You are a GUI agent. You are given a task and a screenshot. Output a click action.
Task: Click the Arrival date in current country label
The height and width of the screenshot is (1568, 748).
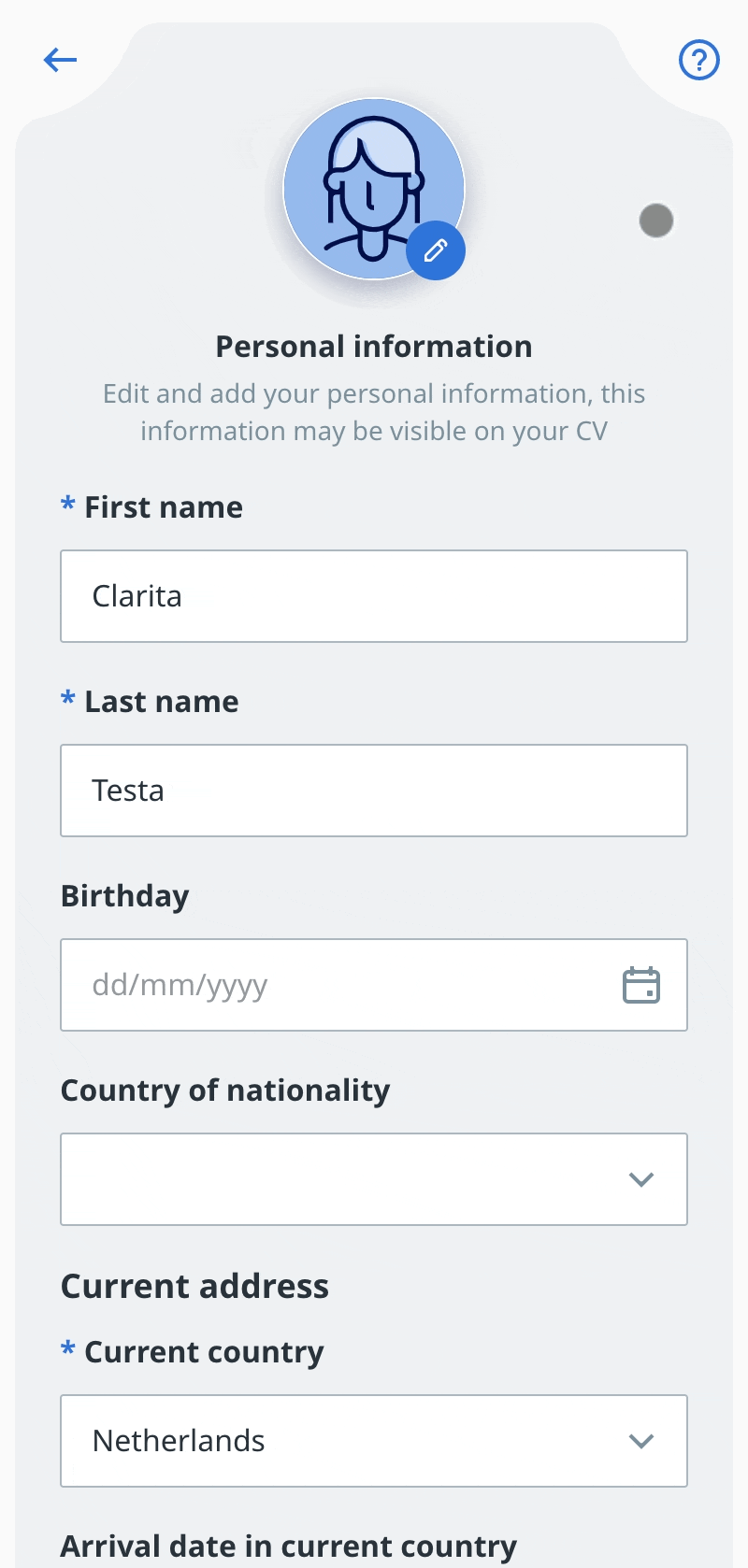[x=289, y=1547]
